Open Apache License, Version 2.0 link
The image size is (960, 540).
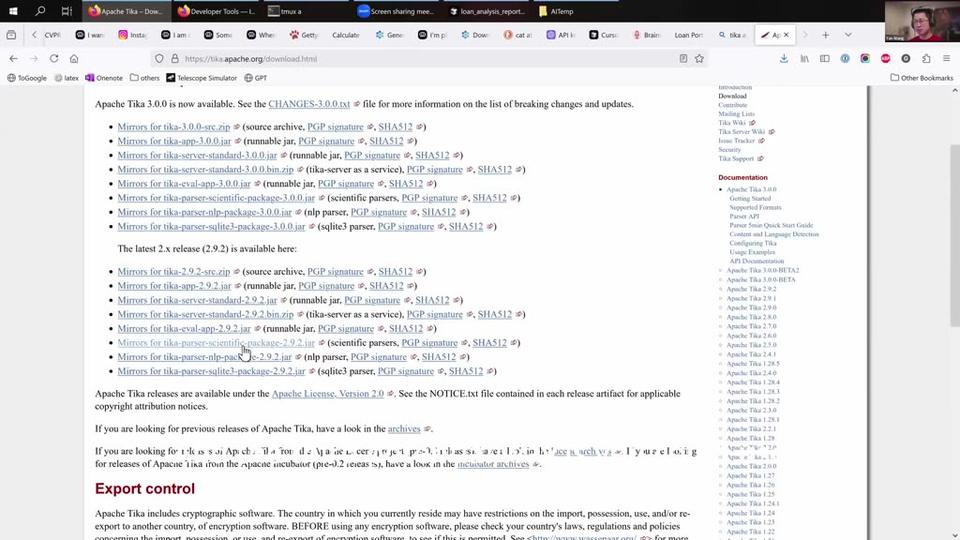[328, 394]
